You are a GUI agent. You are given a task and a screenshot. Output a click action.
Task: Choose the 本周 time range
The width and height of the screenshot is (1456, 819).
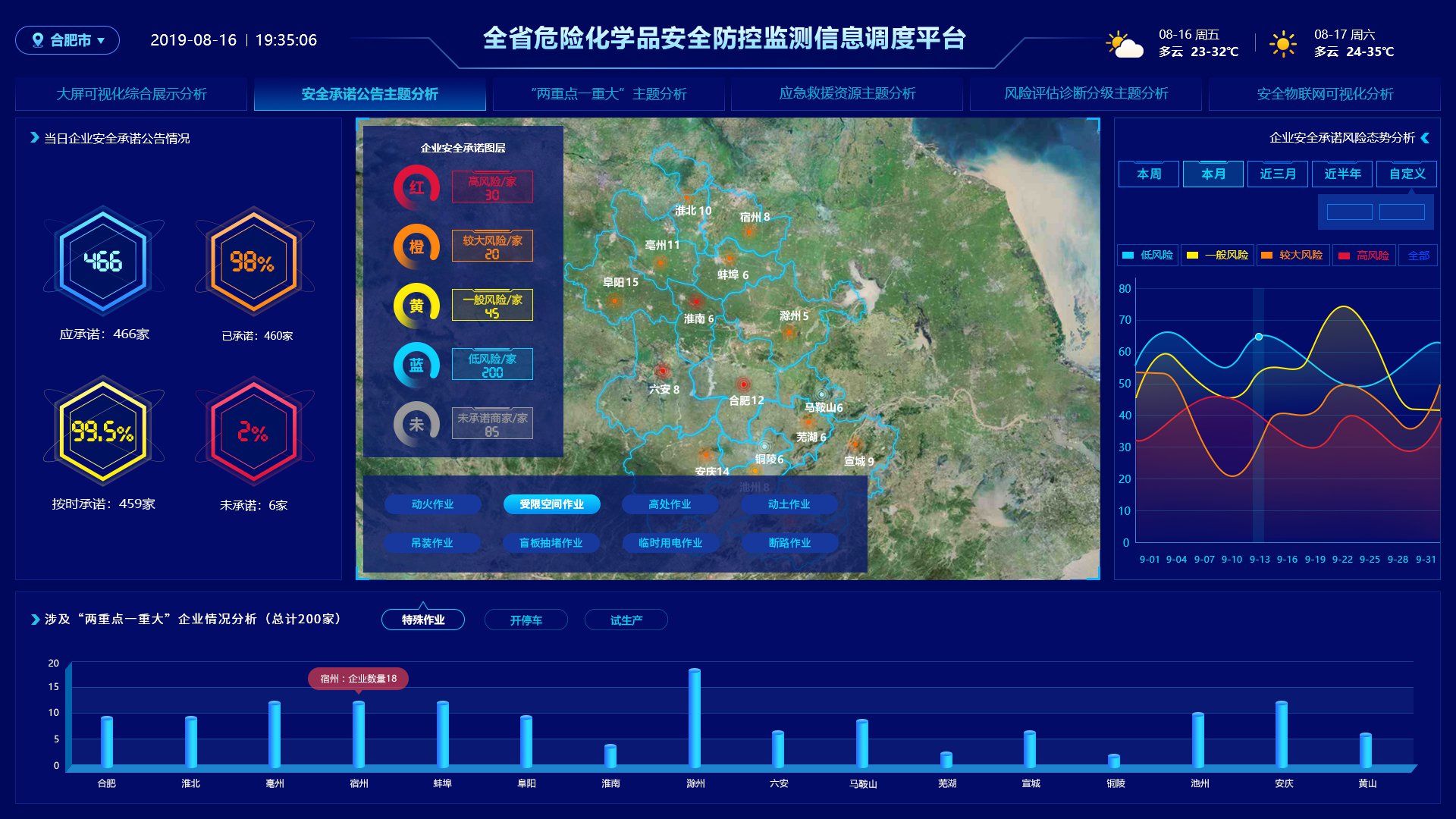coord(1149,174)
